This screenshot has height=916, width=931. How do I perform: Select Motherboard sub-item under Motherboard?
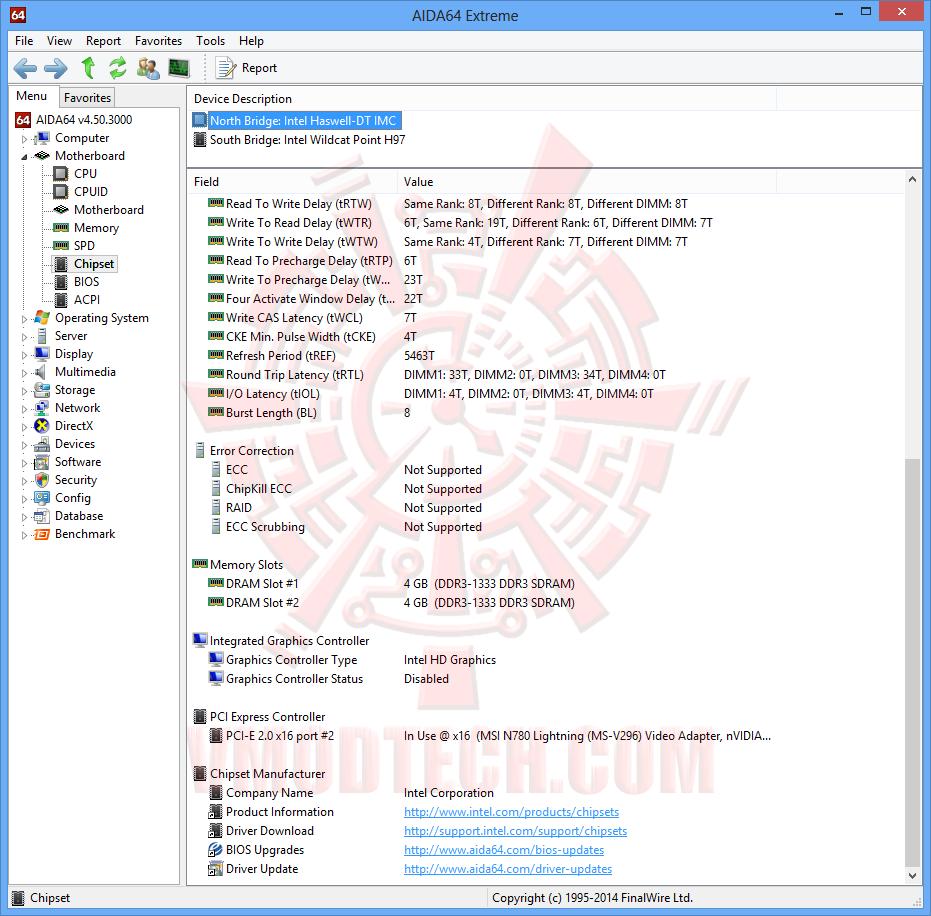pyautogui.click(x=109, y=210)
